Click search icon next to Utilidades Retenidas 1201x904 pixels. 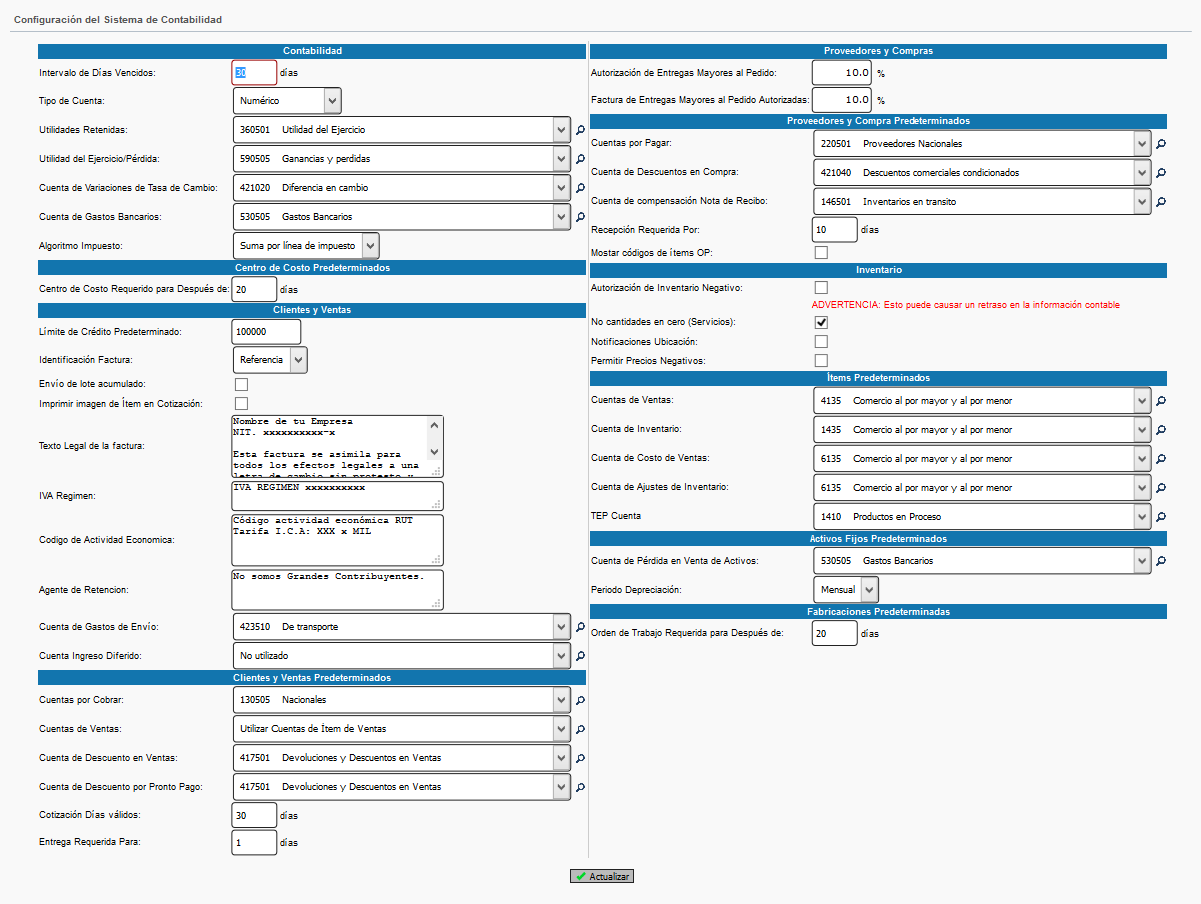(580, 130)
